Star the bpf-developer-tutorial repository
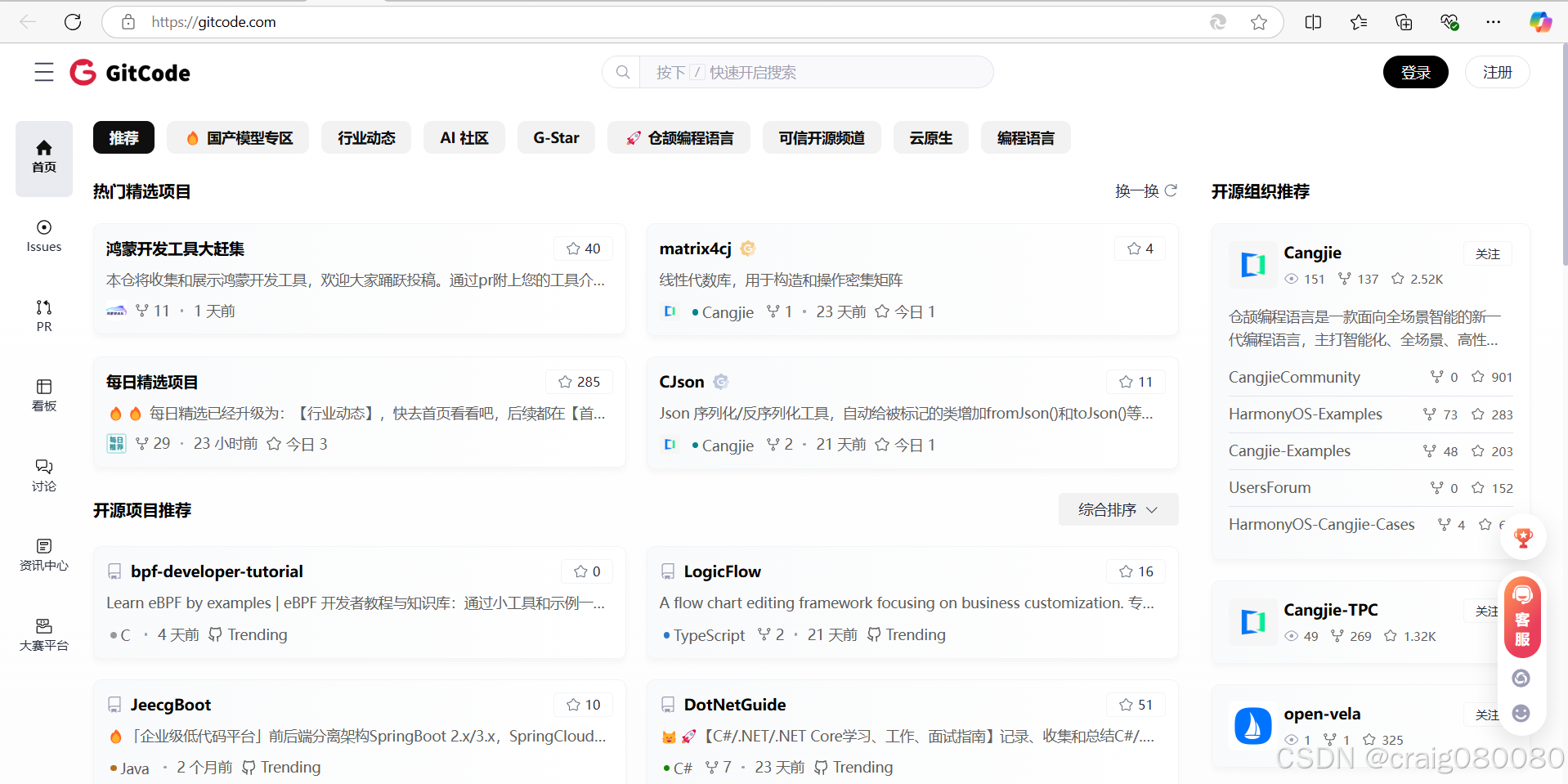 click(x=587, y=571)
